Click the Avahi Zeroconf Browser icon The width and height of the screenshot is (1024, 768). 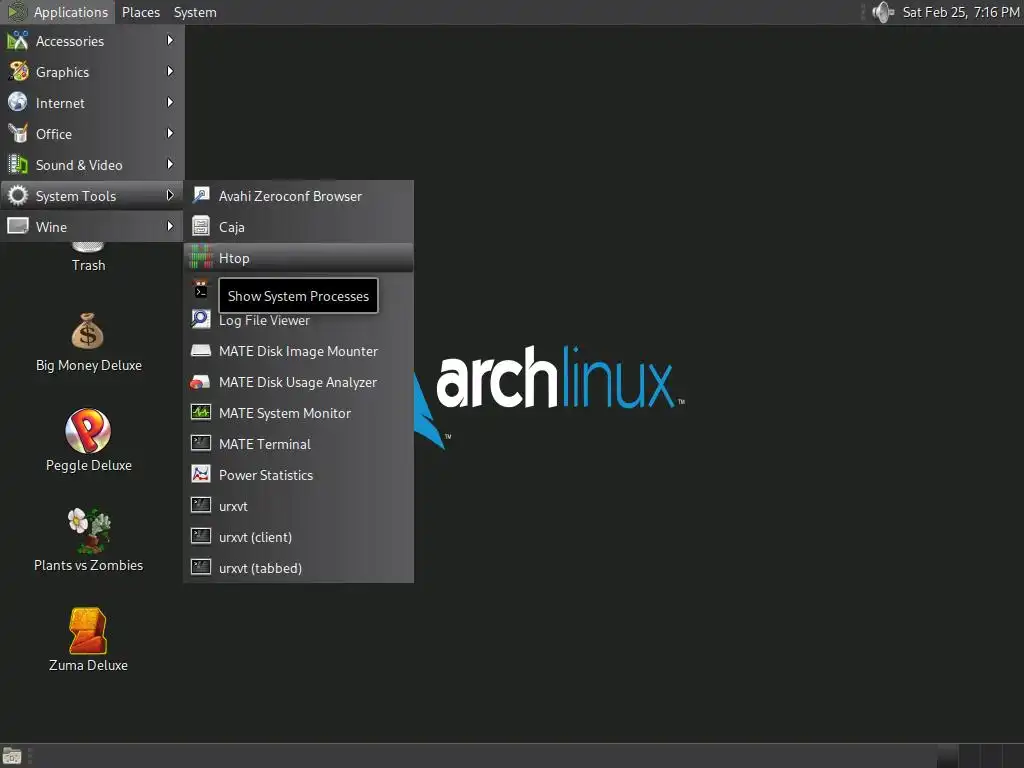(200, 195)
